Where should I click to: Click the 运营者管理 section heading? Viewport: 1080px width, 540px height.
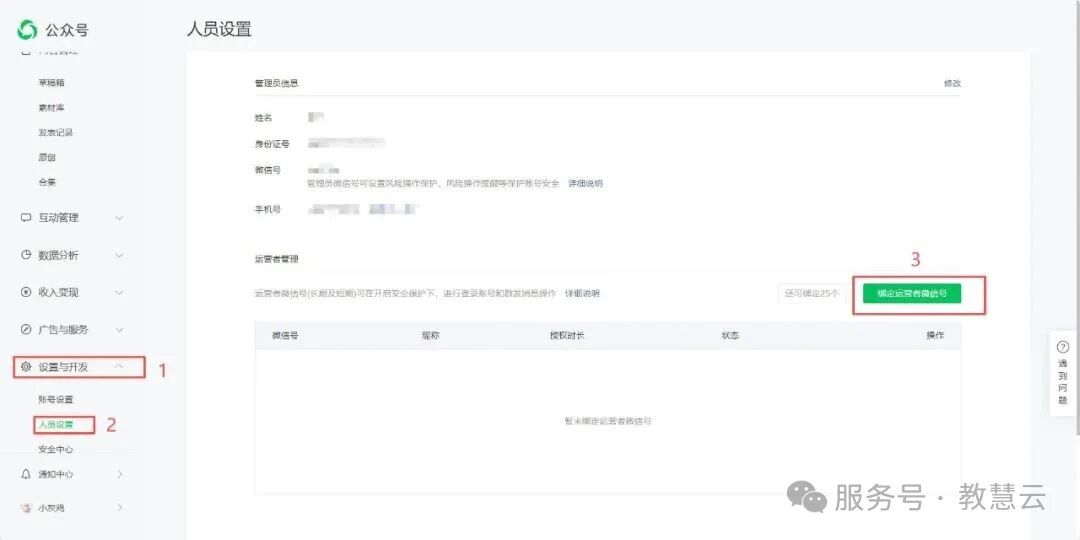click(276, 260)
